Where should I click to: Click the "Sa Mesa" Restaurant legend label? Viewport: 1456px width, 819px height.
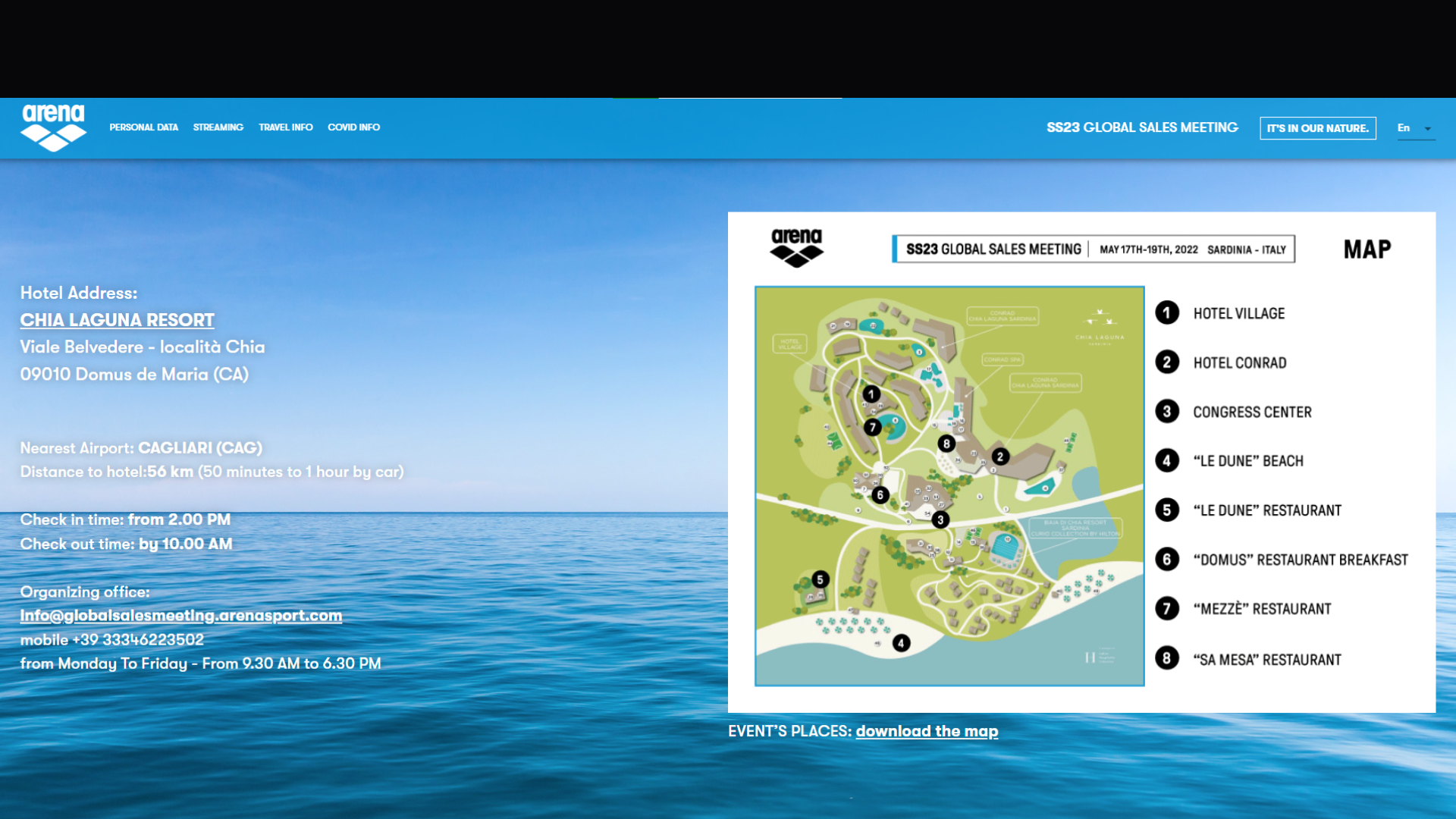[x=1267, y=660]
